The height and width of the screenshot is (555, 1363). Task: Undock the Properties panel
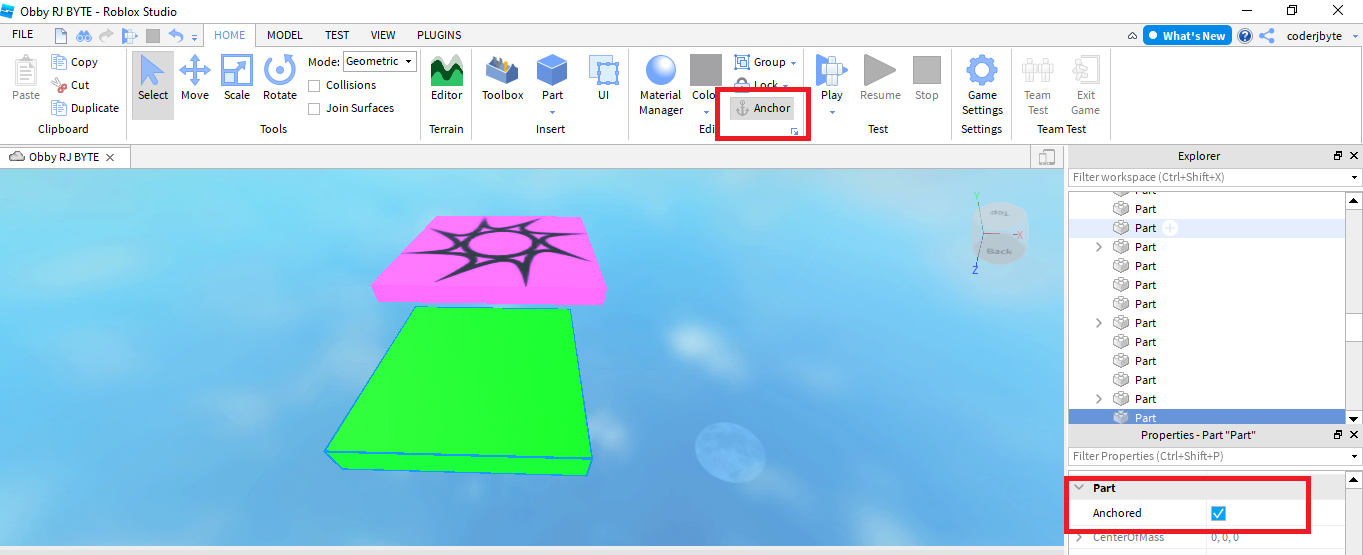pyautogui.click(x=1338, y=435)
